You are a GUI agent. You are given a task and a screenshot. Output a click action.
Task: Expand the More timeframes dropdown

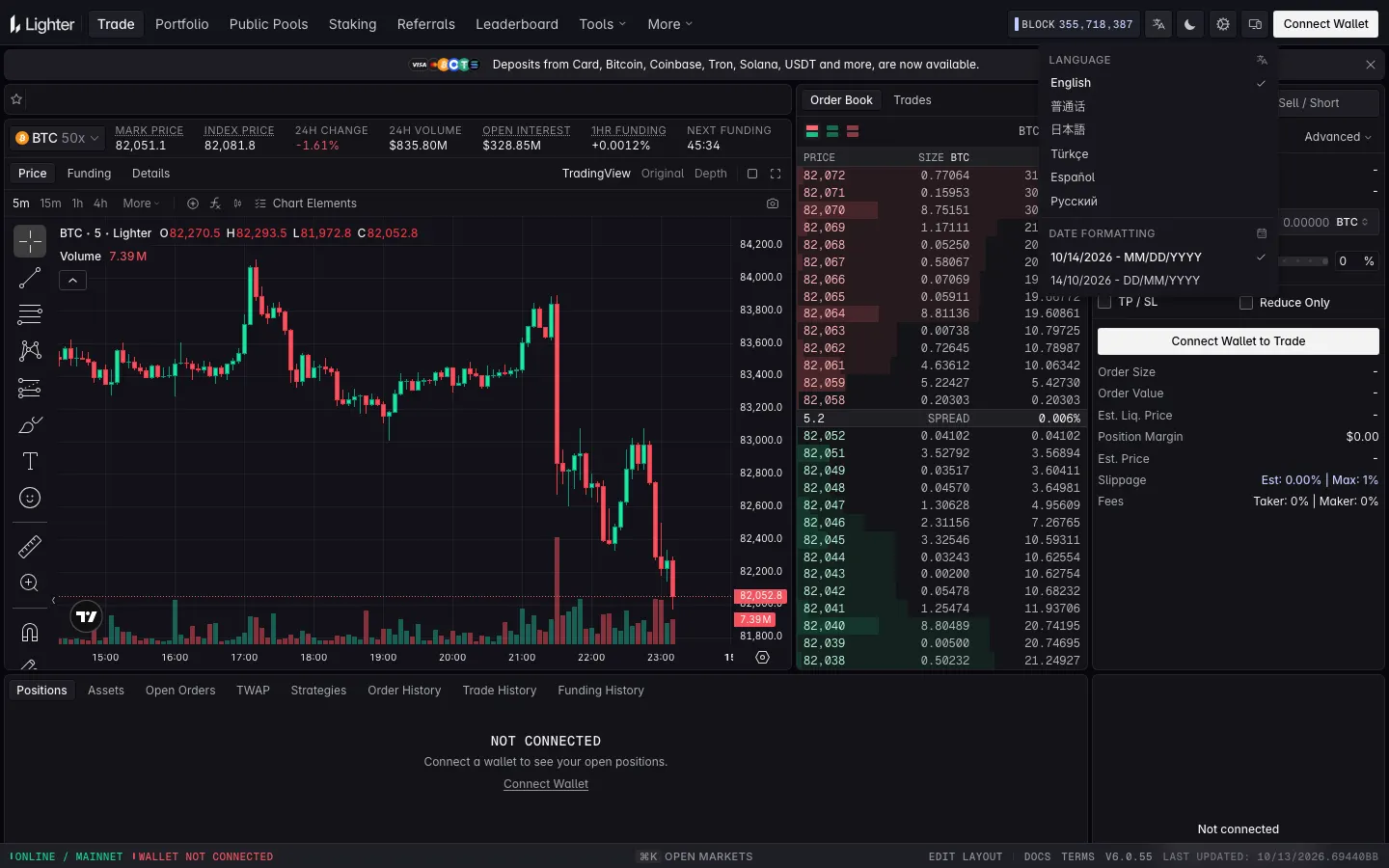pos(141,203)
